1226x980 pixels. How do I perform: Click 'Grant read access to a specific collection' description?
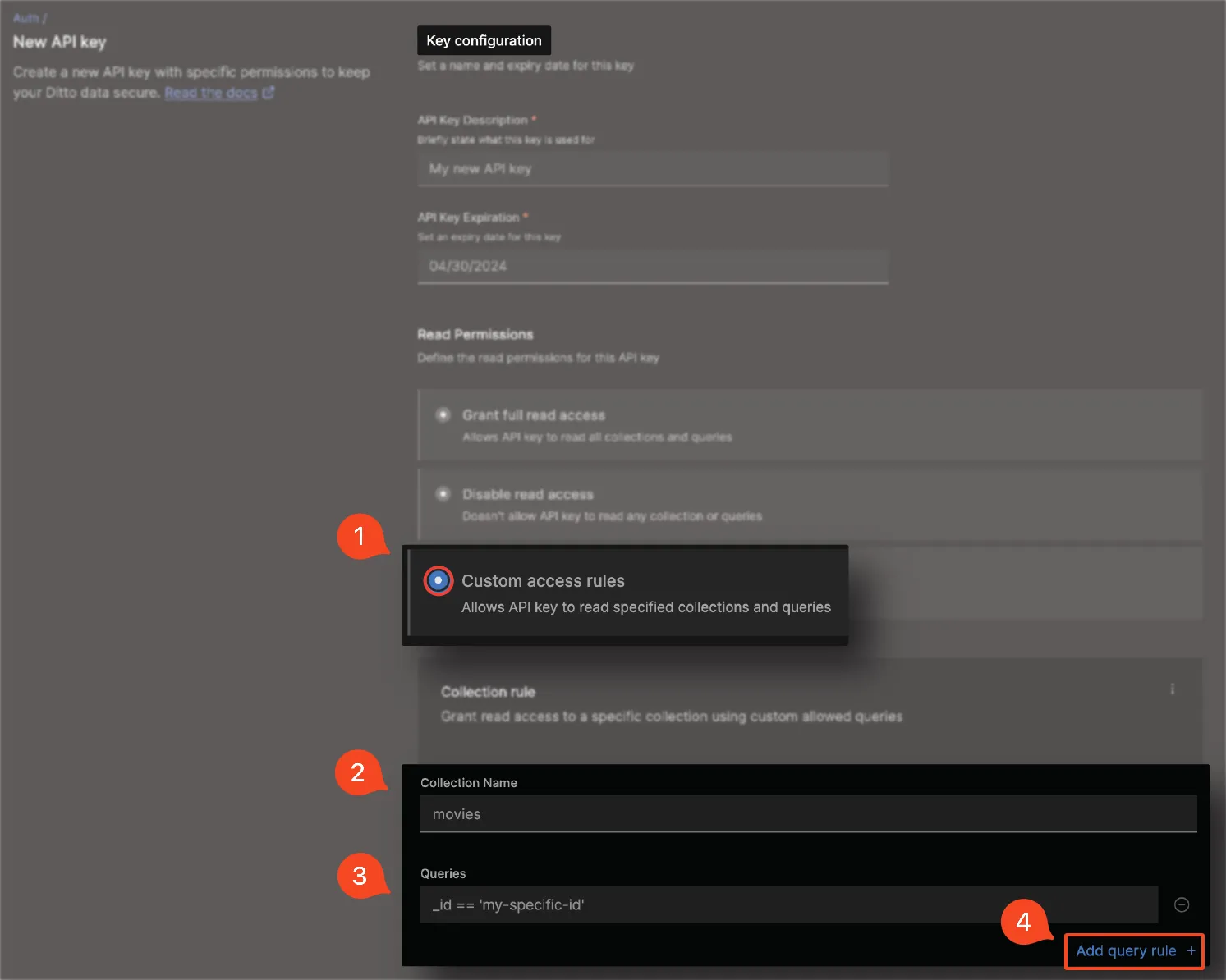coord(672,717)
